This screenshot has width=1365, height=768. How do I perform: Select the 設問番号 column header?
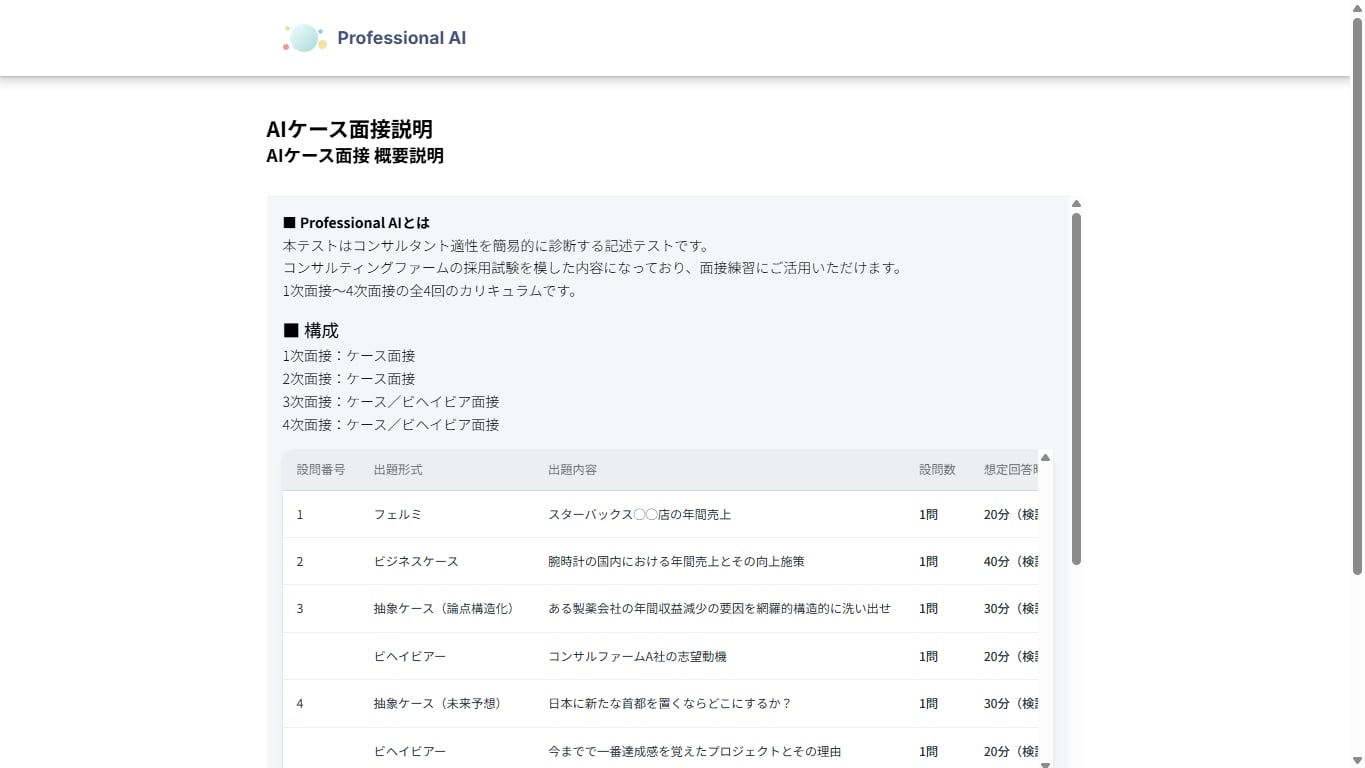click(x=321, y=470)
